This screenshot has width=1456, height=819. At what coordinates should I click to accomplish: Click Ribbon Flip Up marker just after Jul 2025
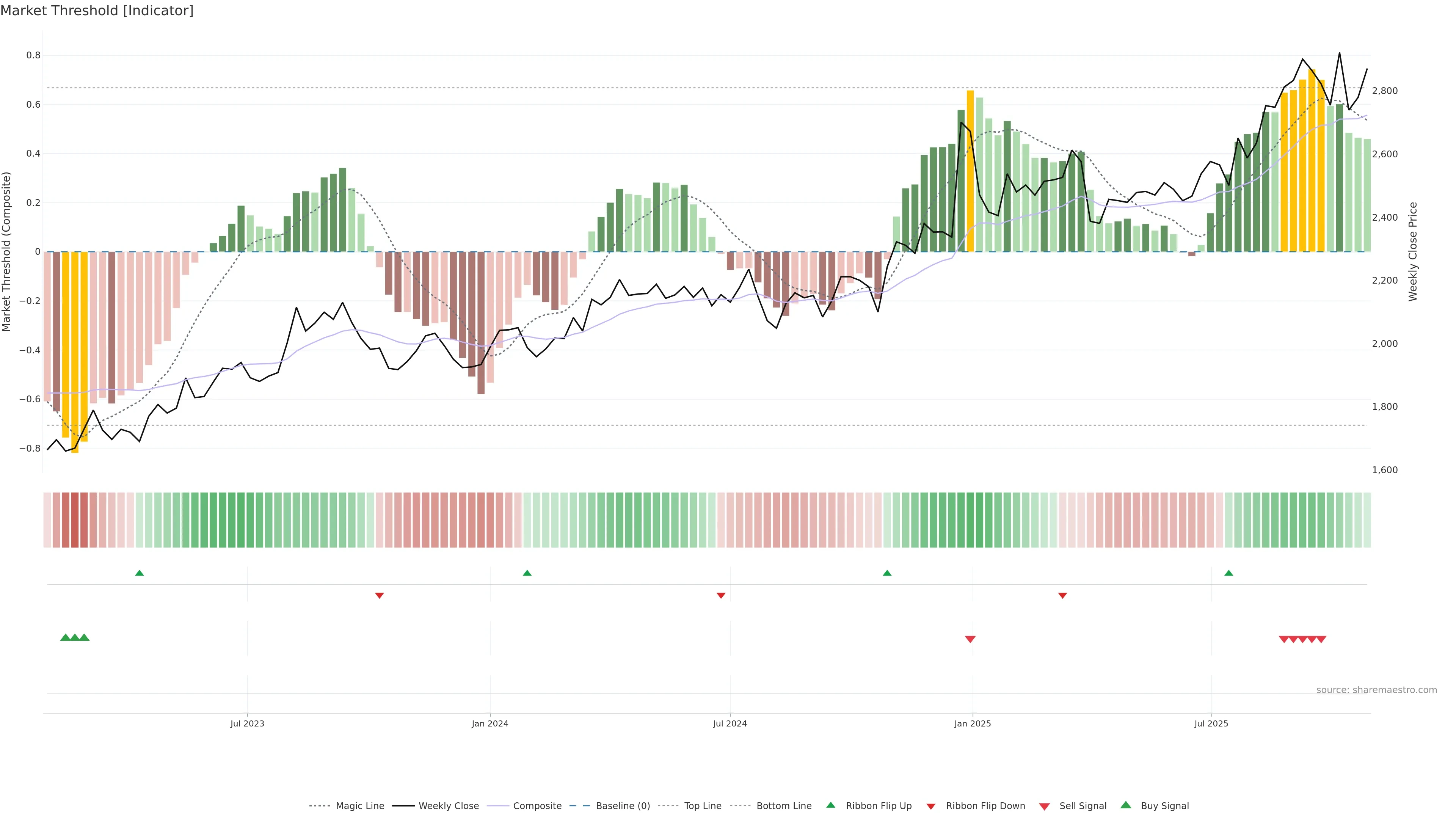pos(1228,573)
